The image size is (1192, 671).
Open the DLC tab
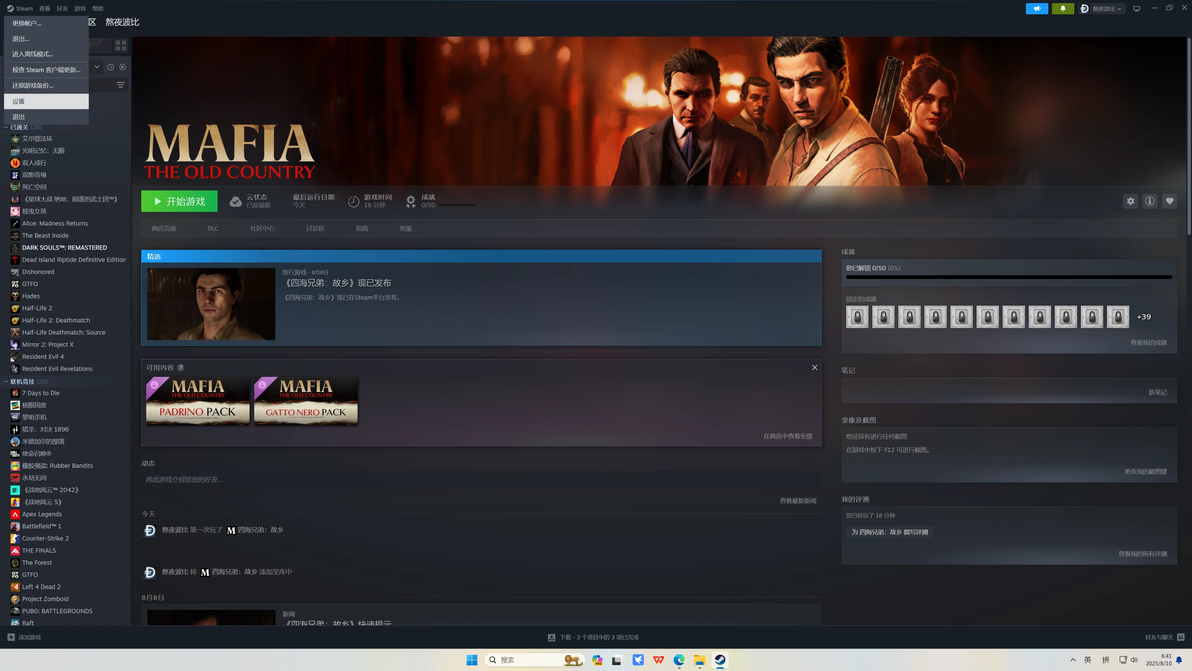[x=213, y=229]
